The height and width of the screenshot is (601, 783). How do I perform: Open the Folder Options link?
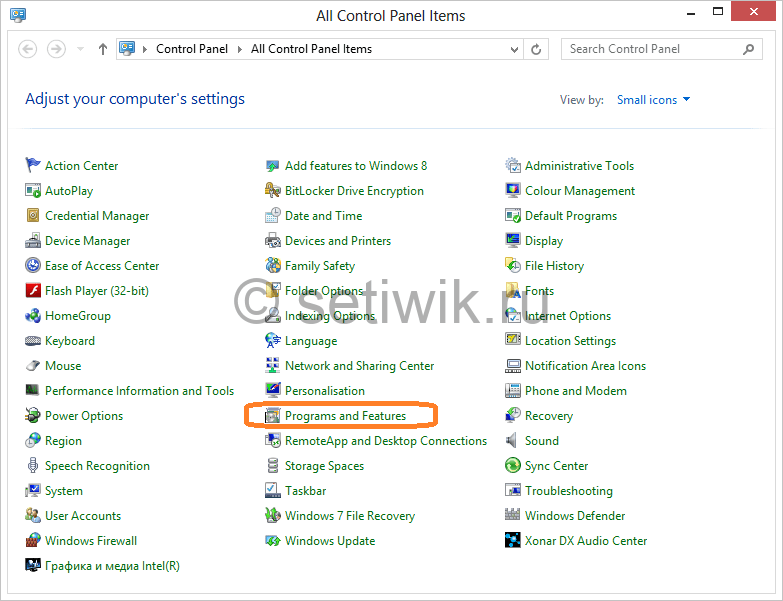(324, 291)
